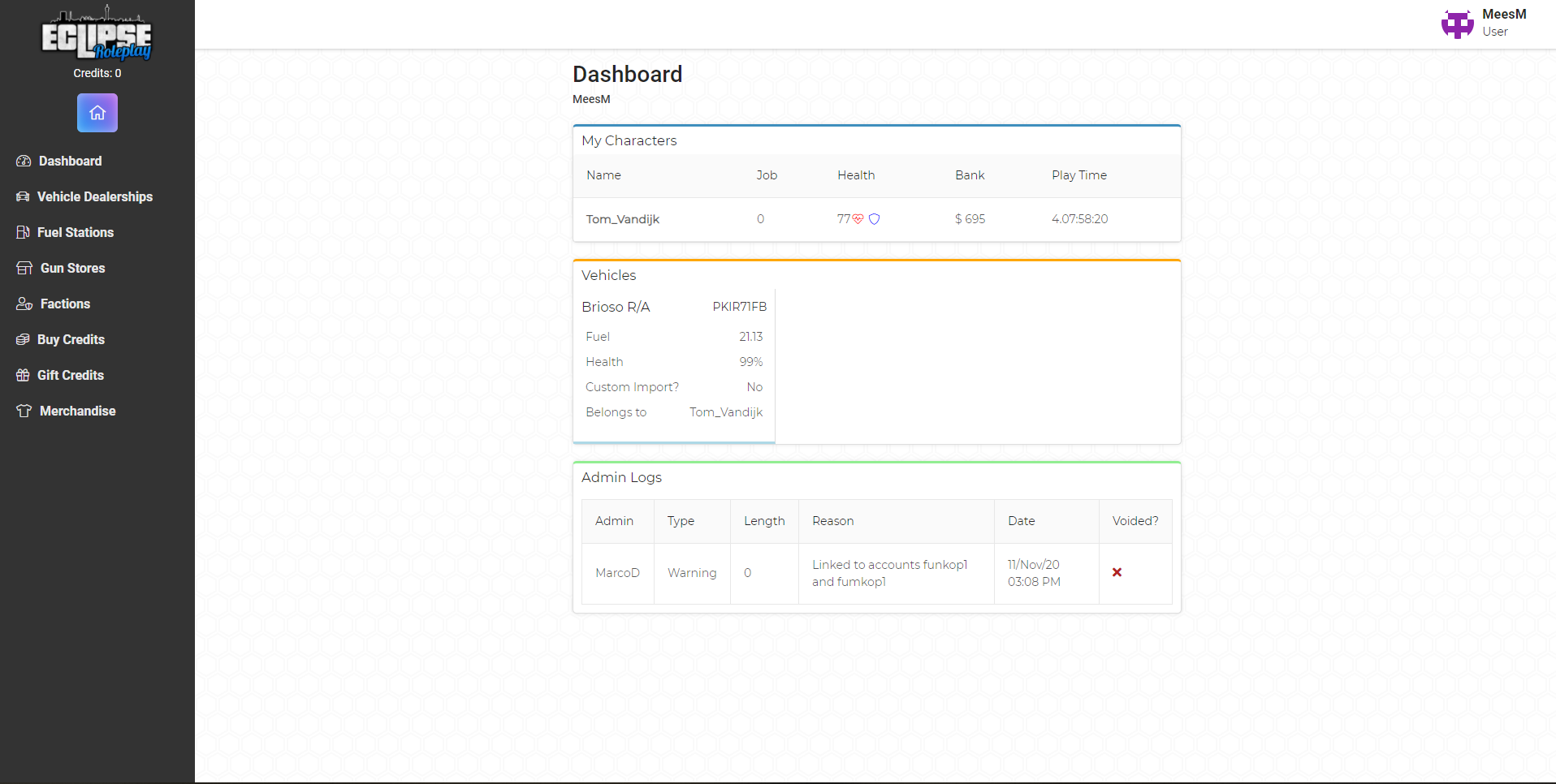Screen dimensions: 1556x784
Task: Select the Brioso R/A vehicle card
Action: (674, 366)
